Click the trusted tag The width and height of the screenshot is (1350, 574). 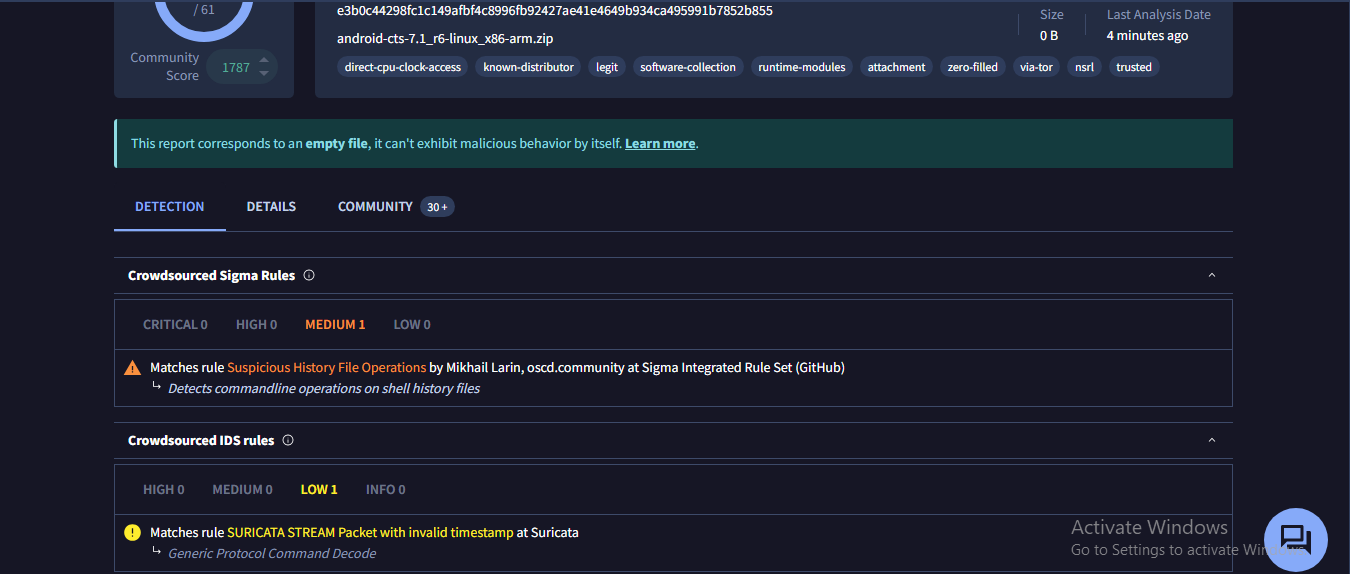1134,67
